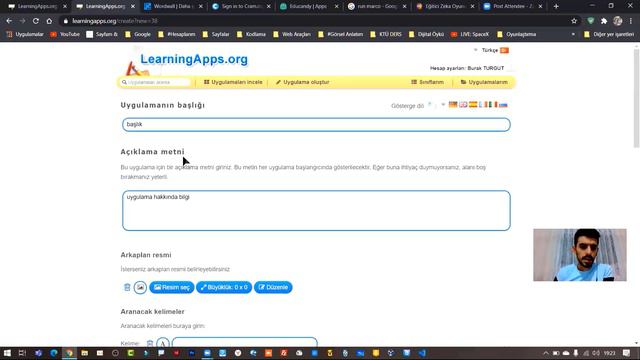Viewport: 640px width, 360px height.
Task: Focus the app search field in yellow bar
Action: 156,82
